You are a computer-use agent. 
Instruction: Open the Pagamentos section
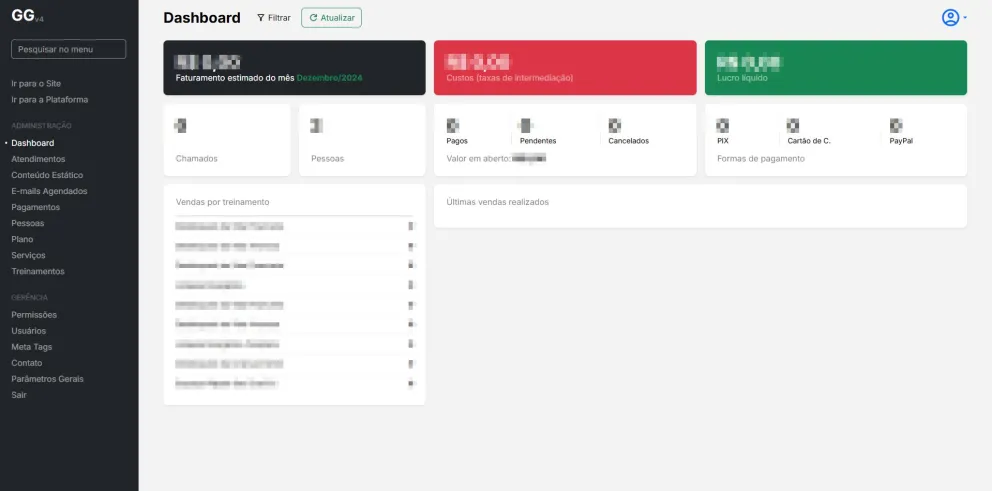35,207
